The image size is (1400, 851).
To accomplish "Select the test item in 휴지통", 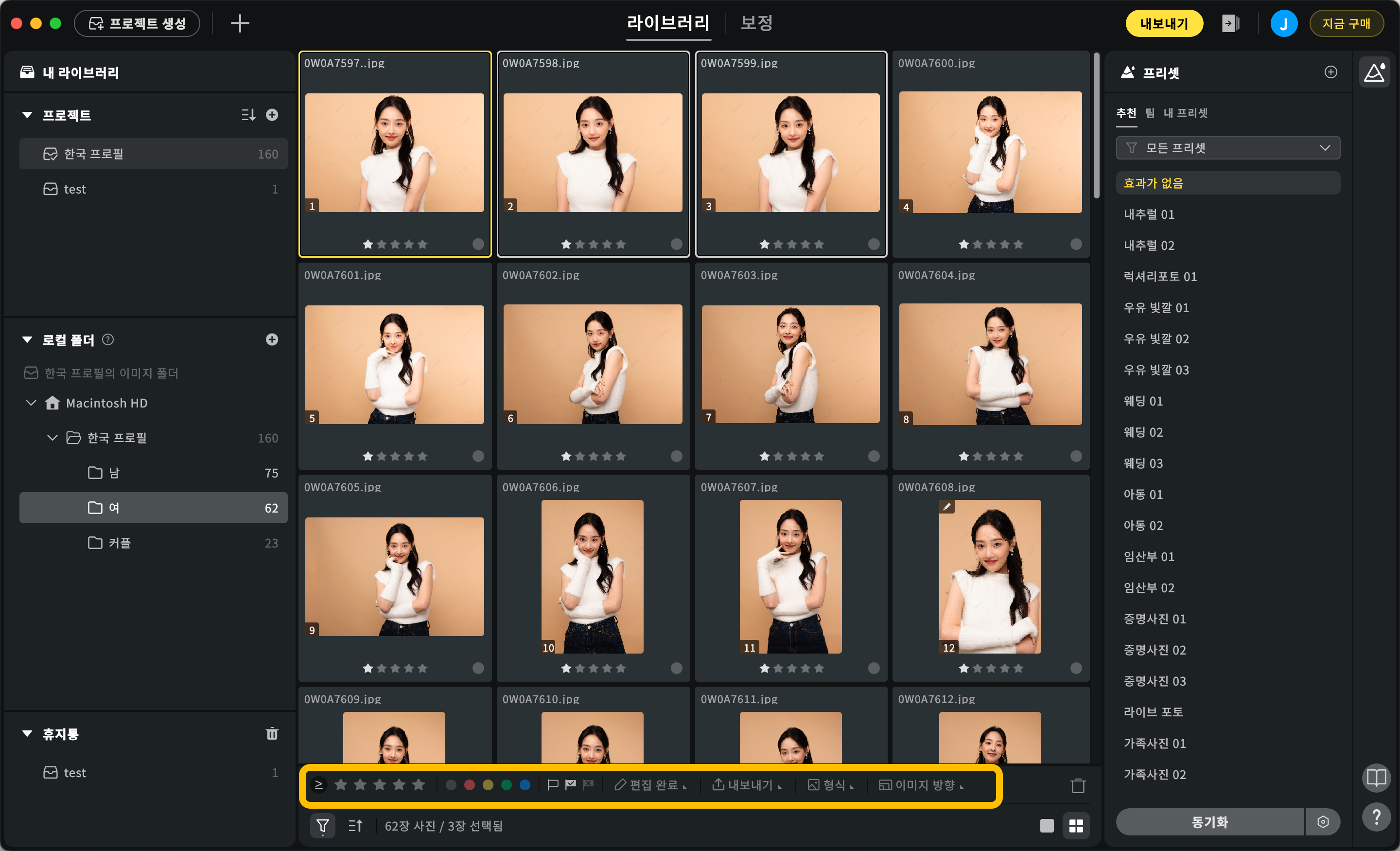I will pos(154,772).
